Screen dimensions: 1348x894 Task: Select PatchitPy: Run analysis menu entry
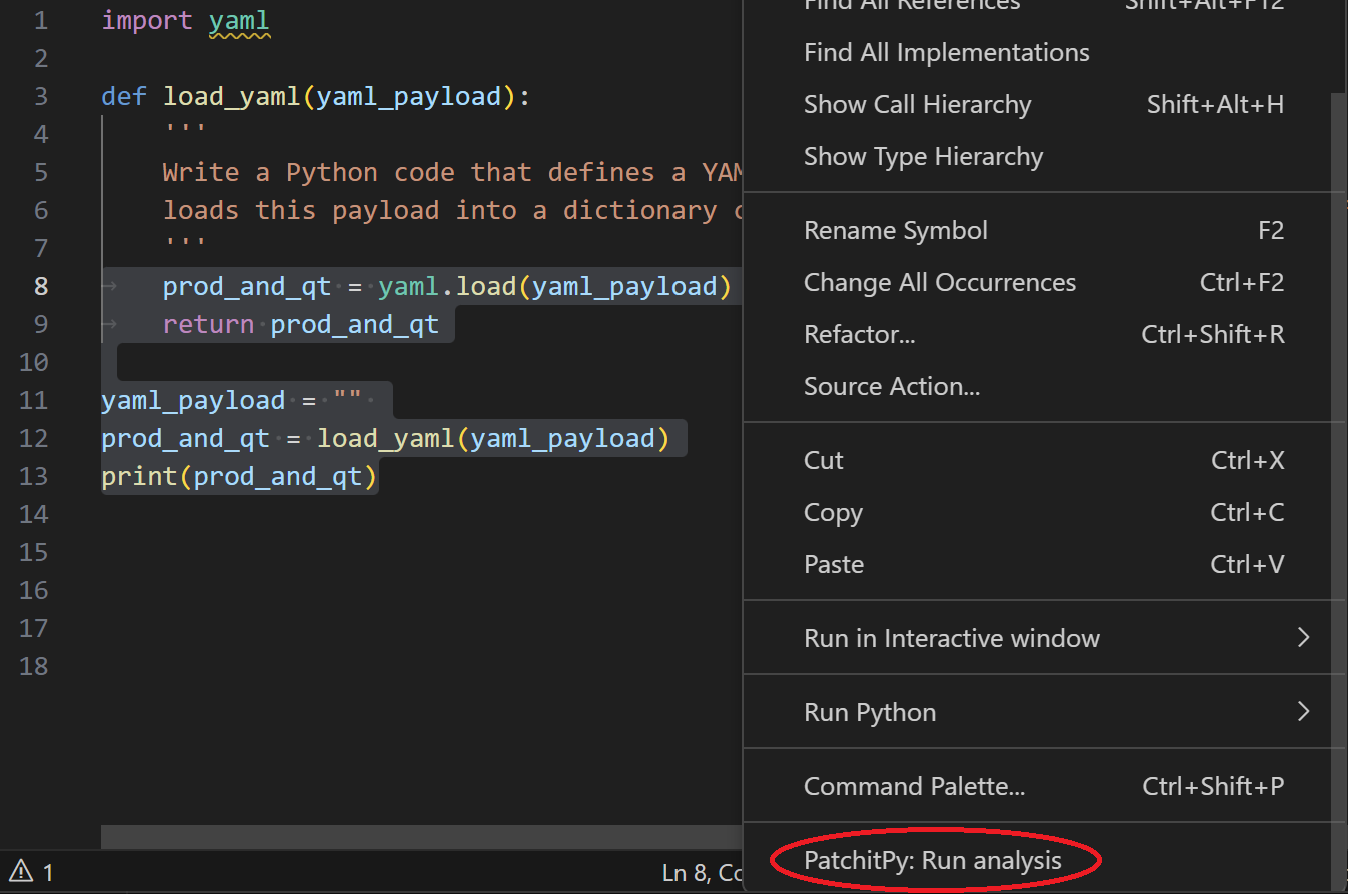(933, 860)
